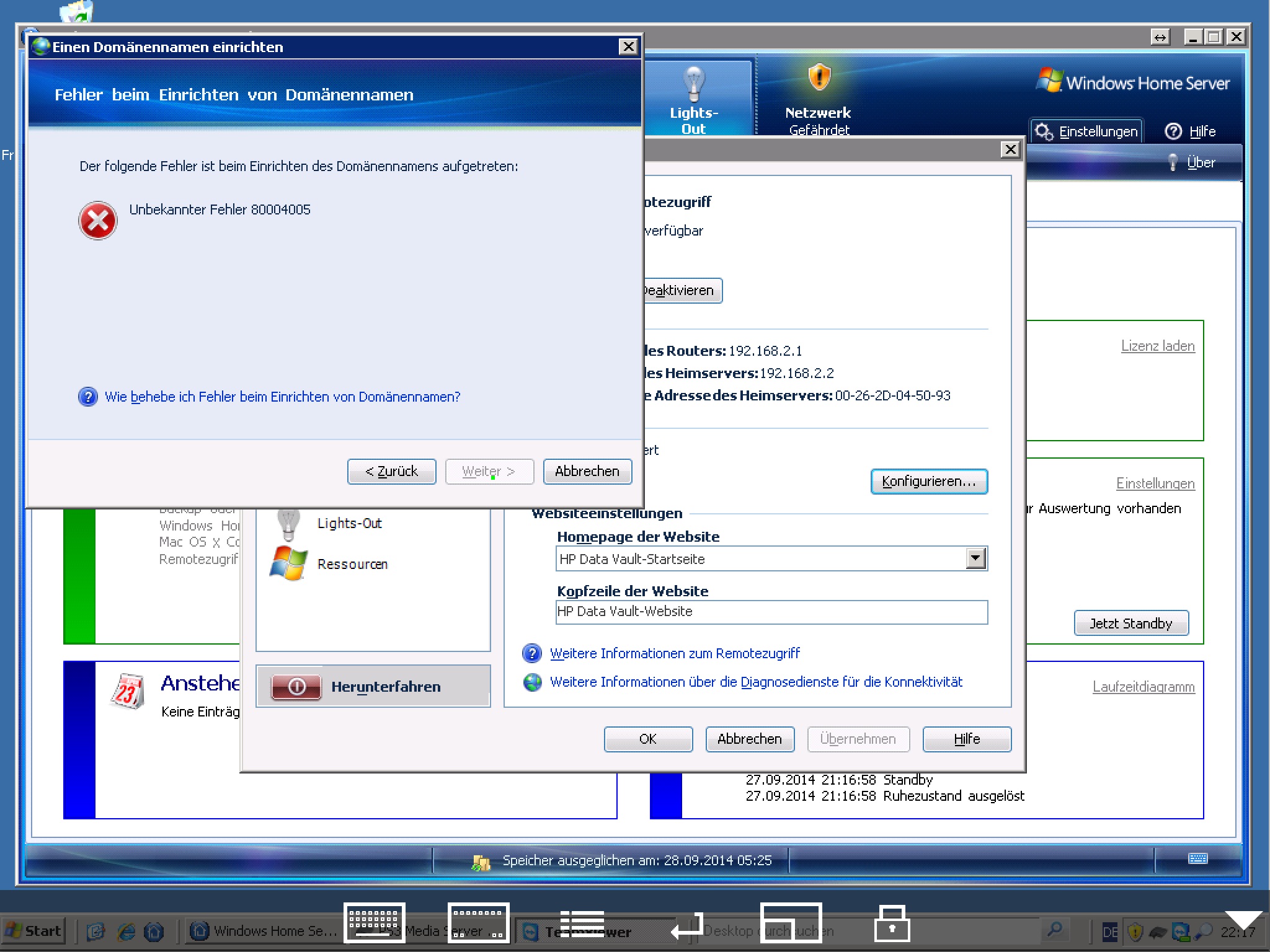Screen dimensions: 1270x952
Task: Close the 'Einen Domänennamen einrichten' dialog
Action: (628, 46)
